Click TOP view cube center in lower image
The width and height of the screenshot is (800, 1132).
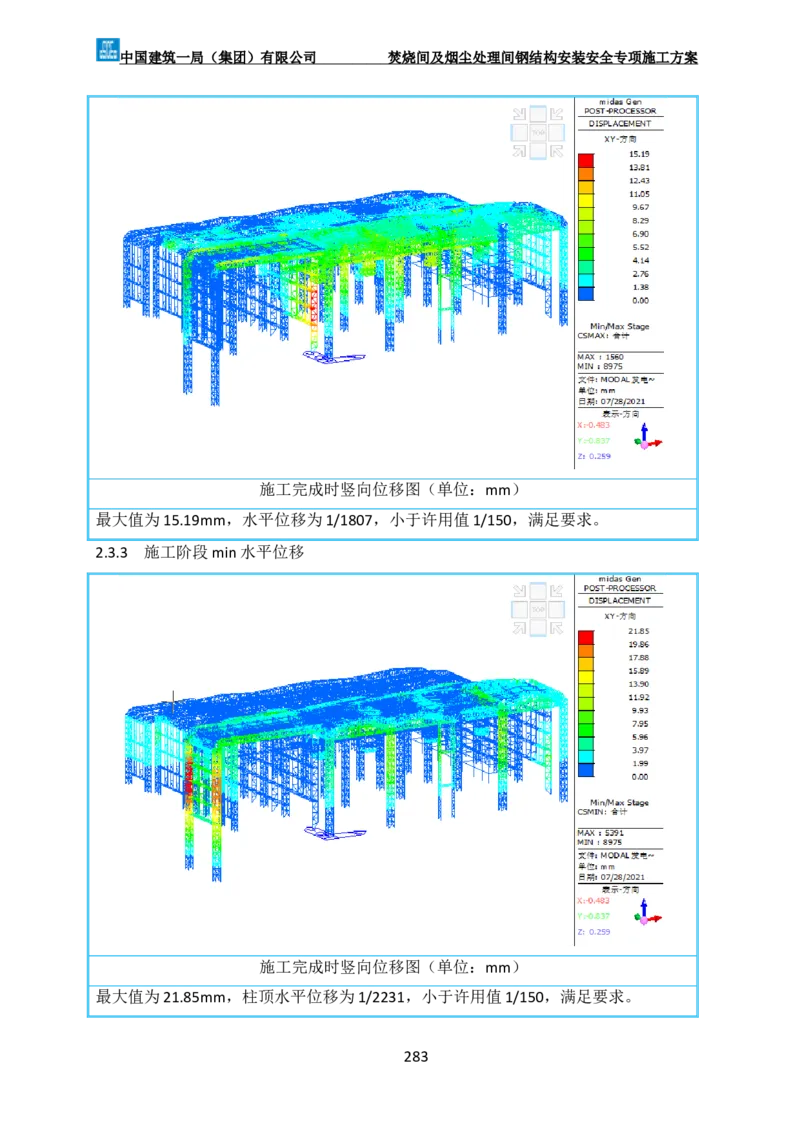pyautogui.click(x=538, y=608)
